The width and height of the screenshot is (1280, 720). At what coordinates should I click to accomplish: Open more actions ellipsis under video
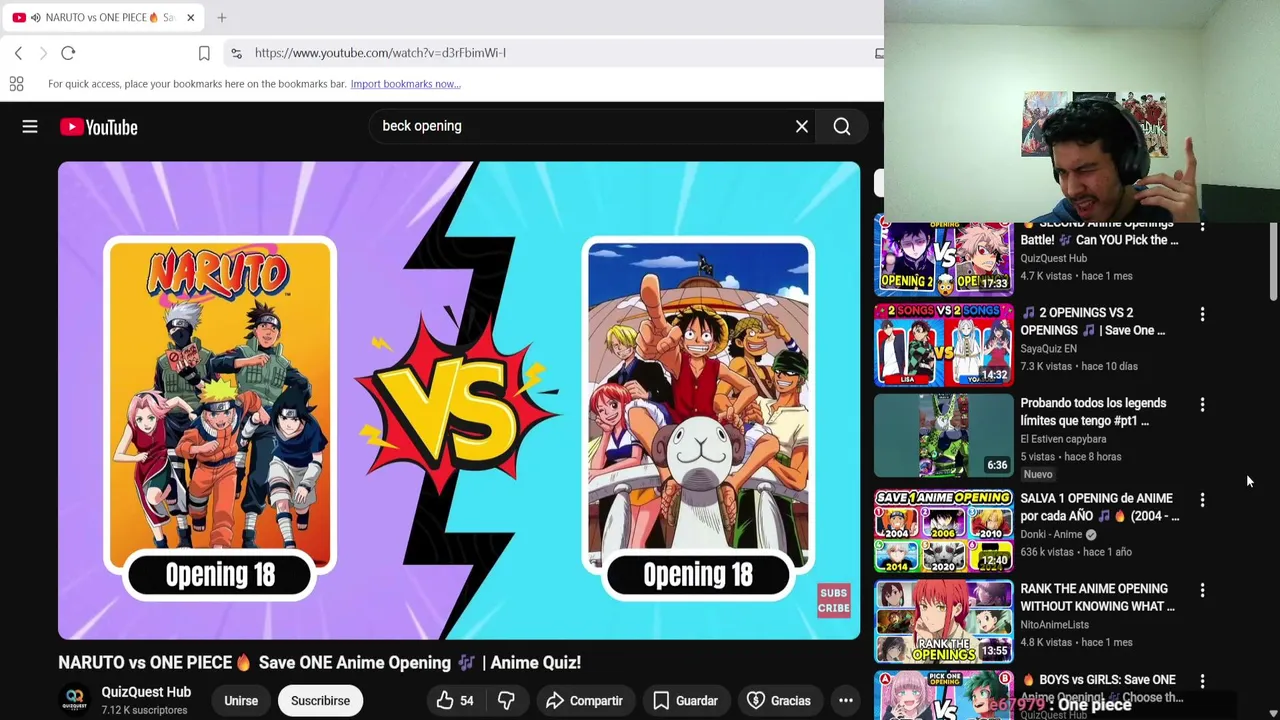[x=846, y=701]
